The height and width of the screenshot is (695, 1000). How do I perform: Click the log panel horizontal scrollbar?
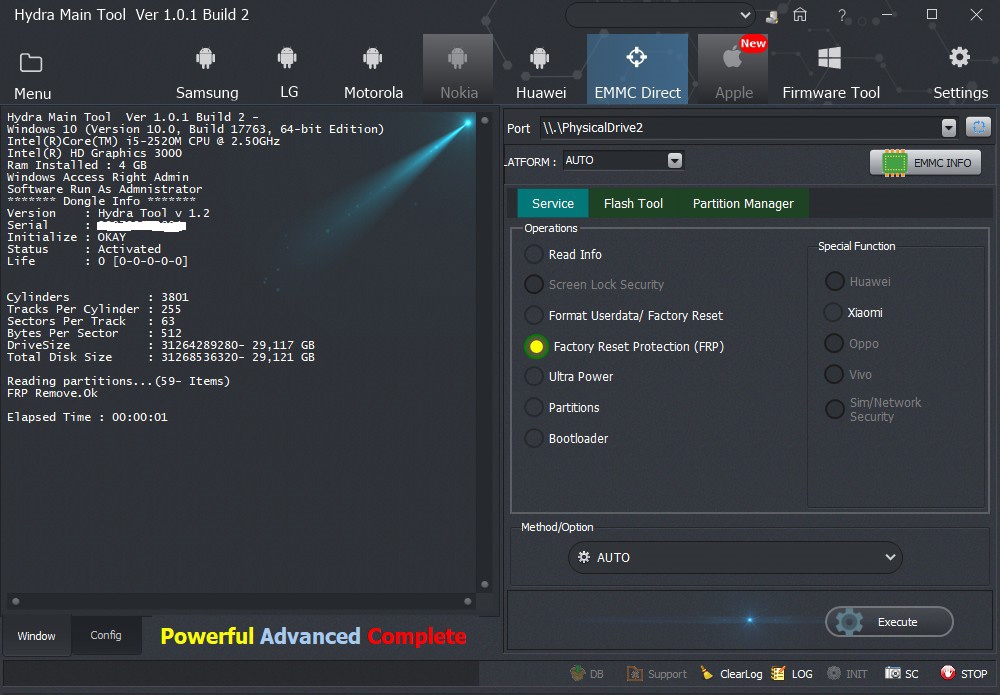[x=242, y=601]
